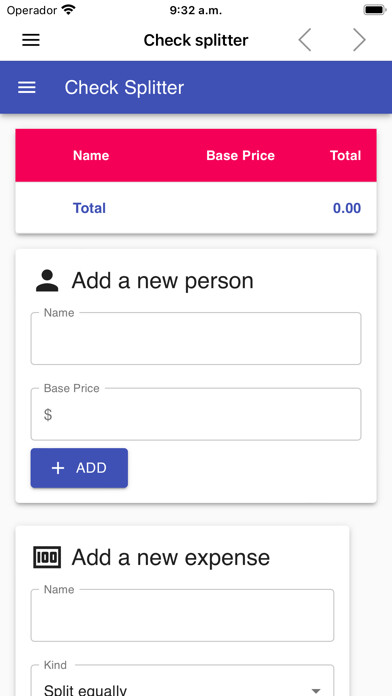Click the money icon beside Add a new expense
This screenshot has height=696, width=392.
tap(47, 558)
